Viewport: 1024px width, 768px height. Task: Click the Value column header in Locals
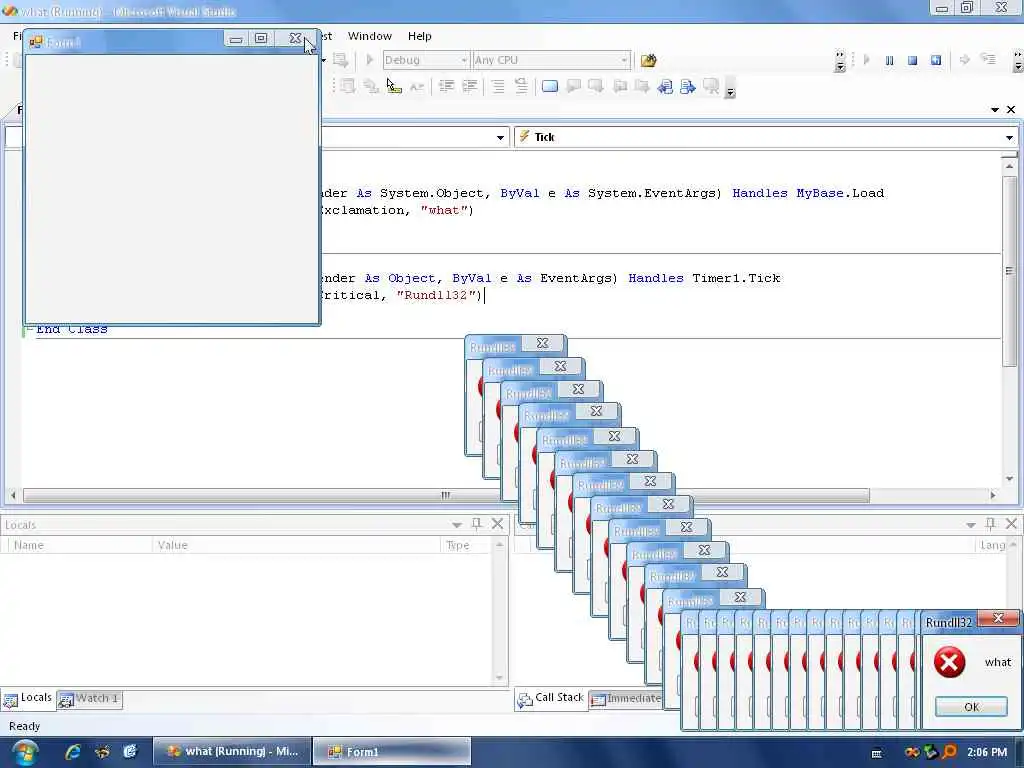pos(296,545)
